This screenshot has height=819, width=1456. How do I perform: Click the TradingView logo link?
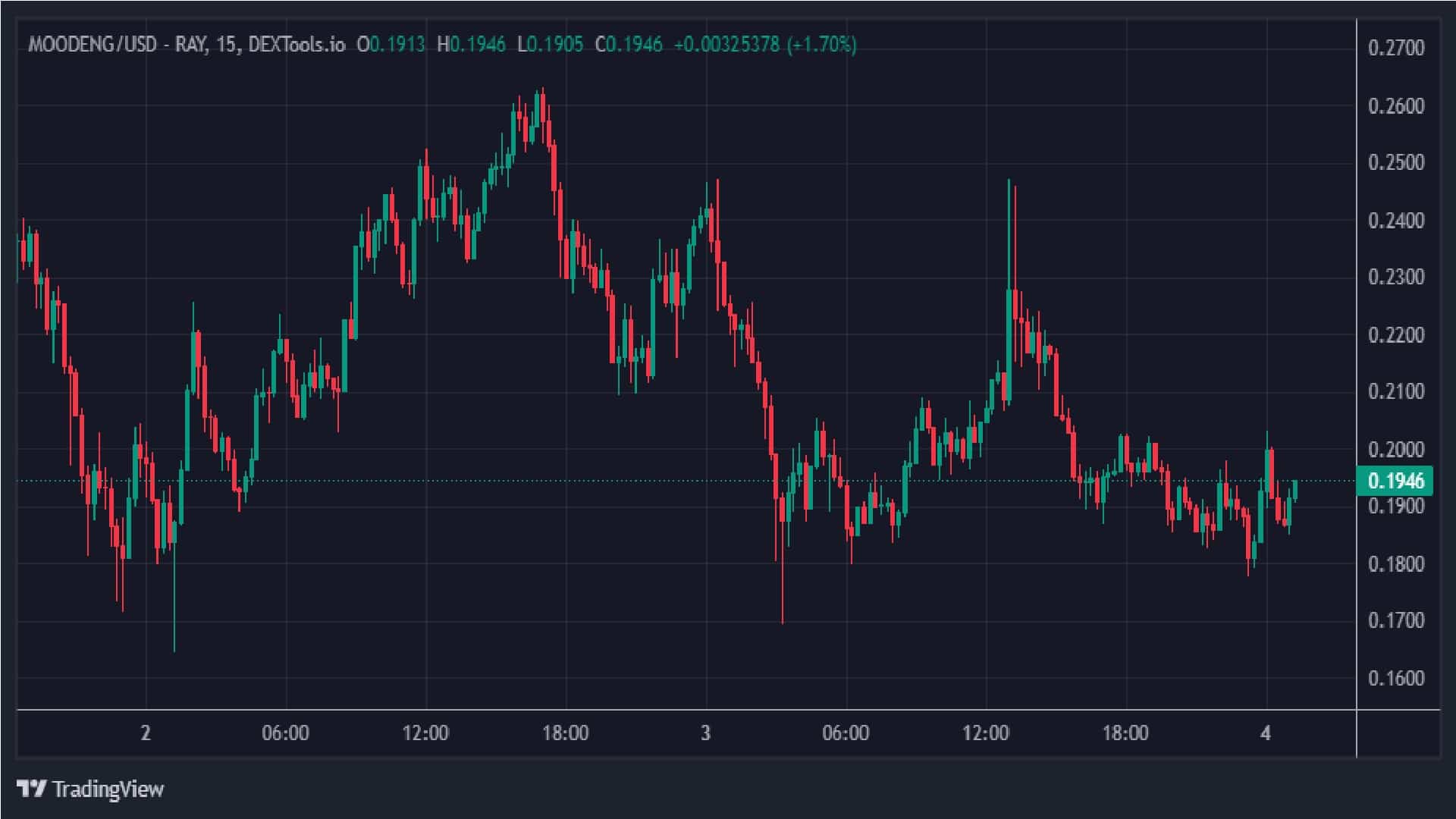tap(90, 789)
